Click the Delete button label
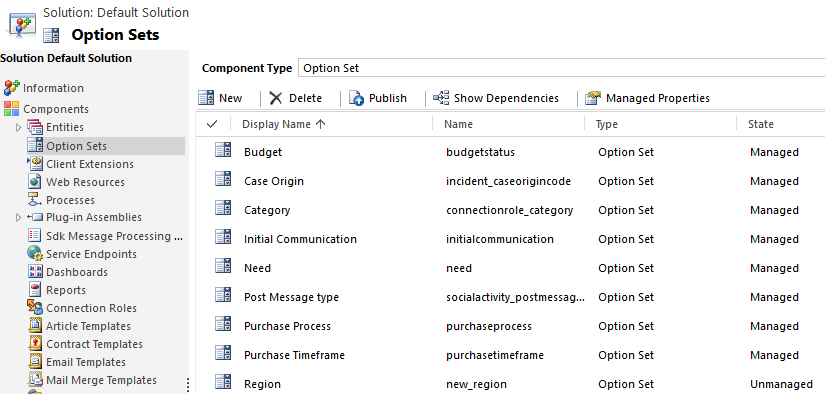Image resolution: width=825 pixels, height=394 pixels. tap(305, 98)
